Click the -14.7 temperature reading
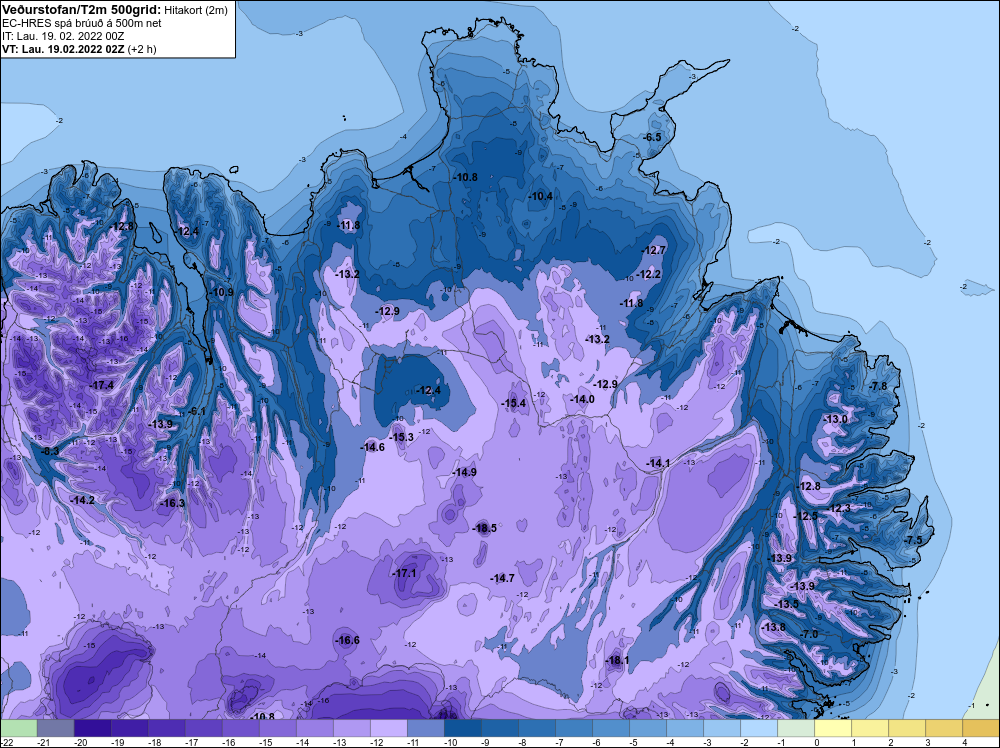This screenshot has height=748, width=1000. coord(503,578)
